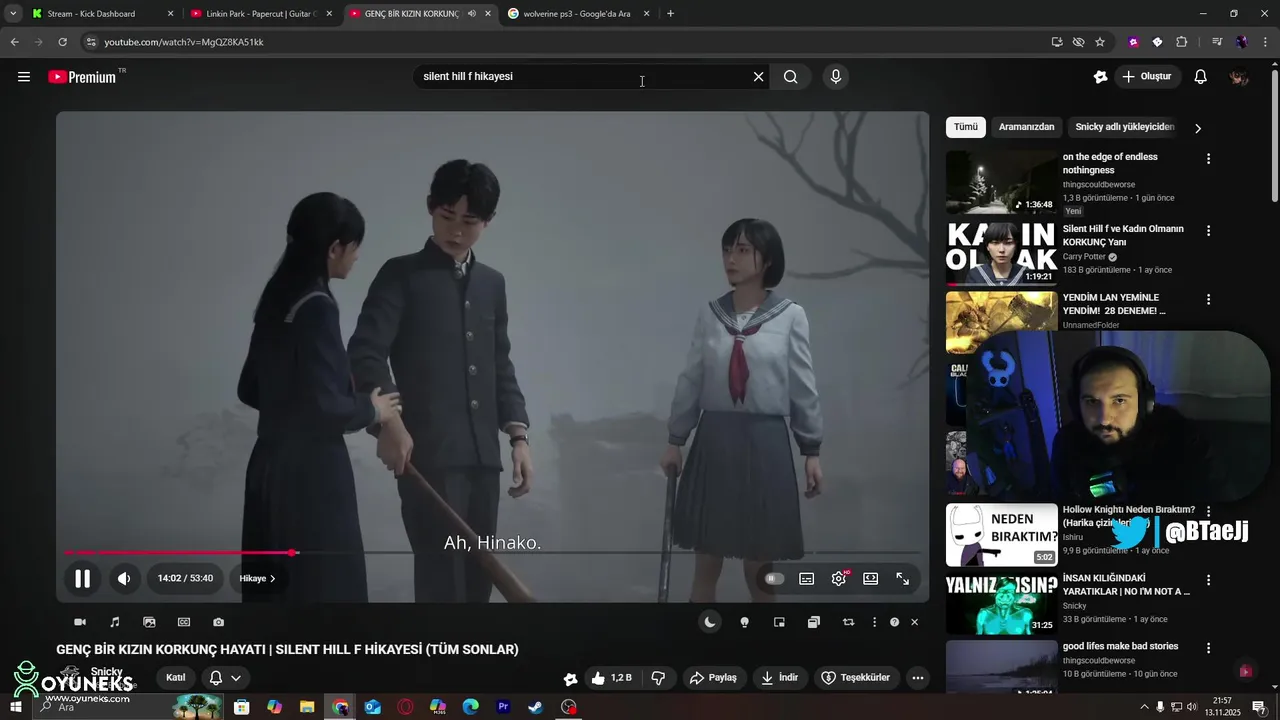This screenshot has height=720, width=1280.
Task: Select the Tümü filter chip
Action: pos(966,127)
